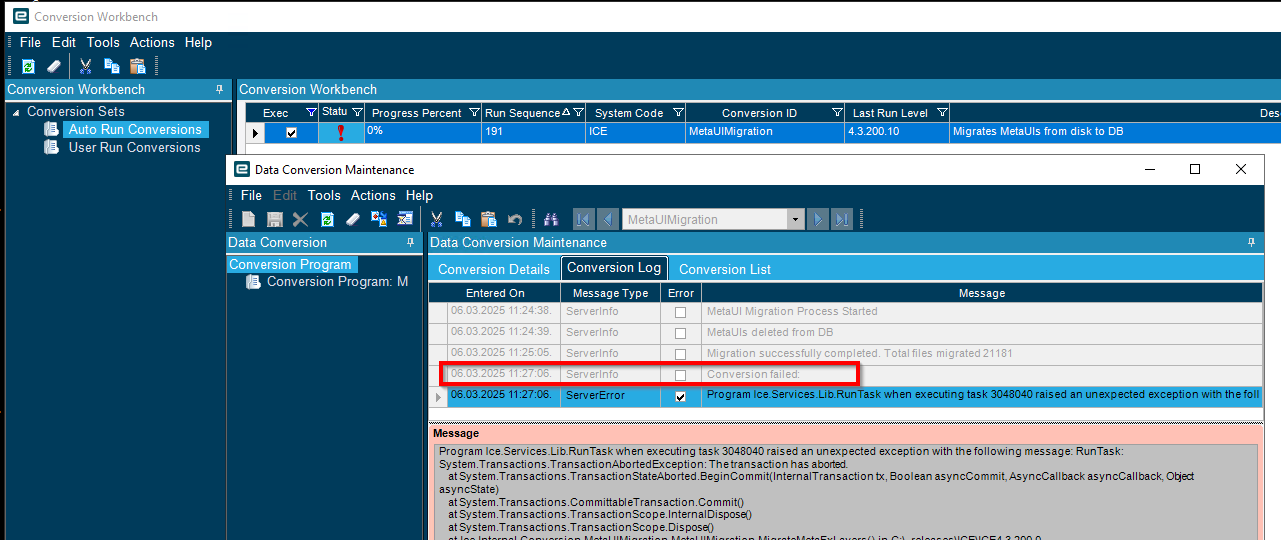Open the MetaUIMigration record dropdown
This screenshot has width=1281, height=540.
tap(796, 219)
